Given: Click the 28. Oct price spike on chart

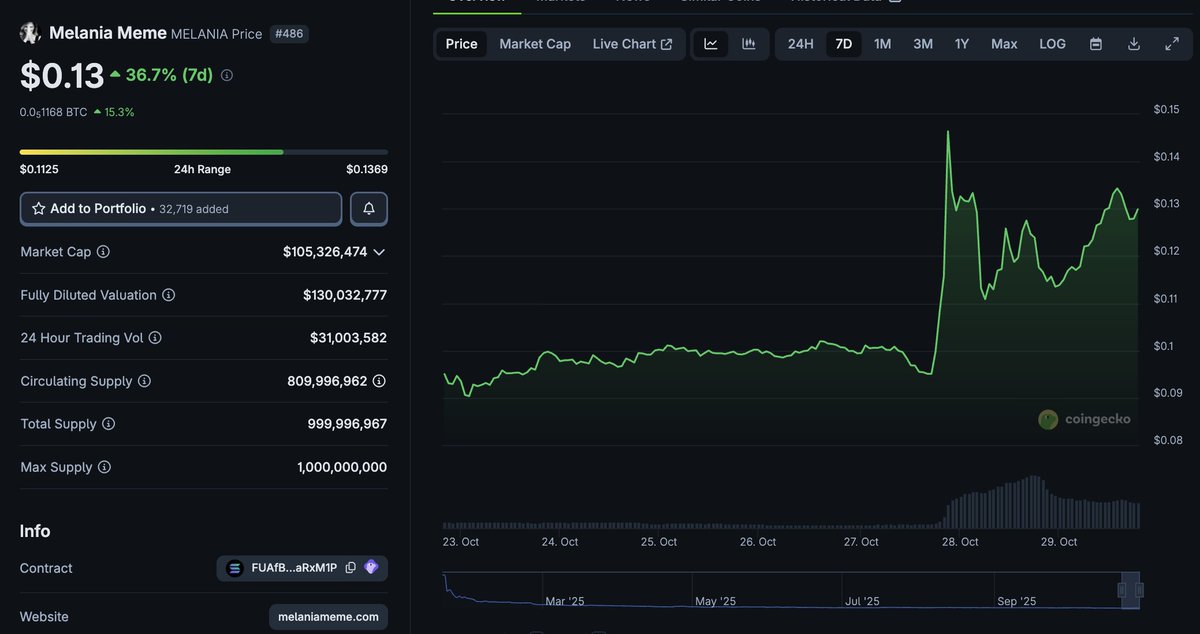Looking at the screenshot, I should 947,132.
